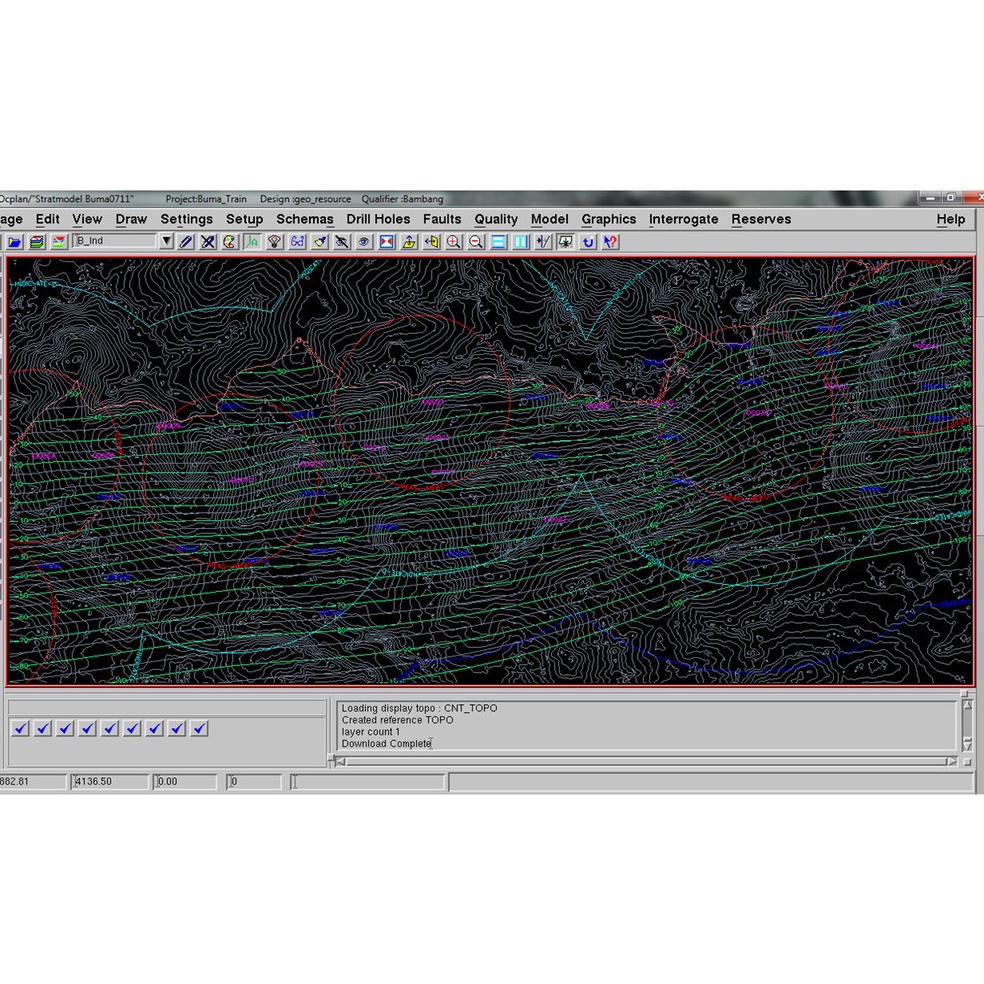Image resolution: width=984 pixels, height=984 pixels.
Task: Open the Help menu
Action: (x=950, y=219)
